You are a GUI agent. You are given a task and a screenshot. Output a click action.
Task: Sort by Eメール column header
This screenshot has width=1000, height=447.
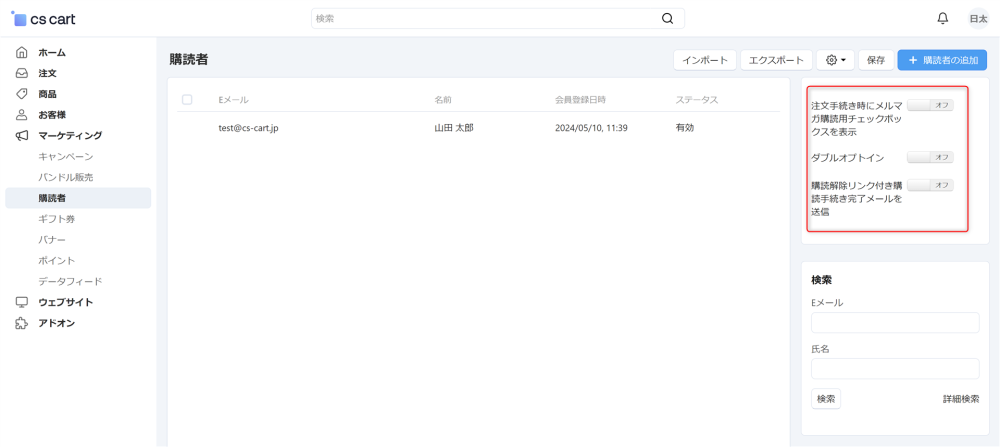[x=233, y=99]
